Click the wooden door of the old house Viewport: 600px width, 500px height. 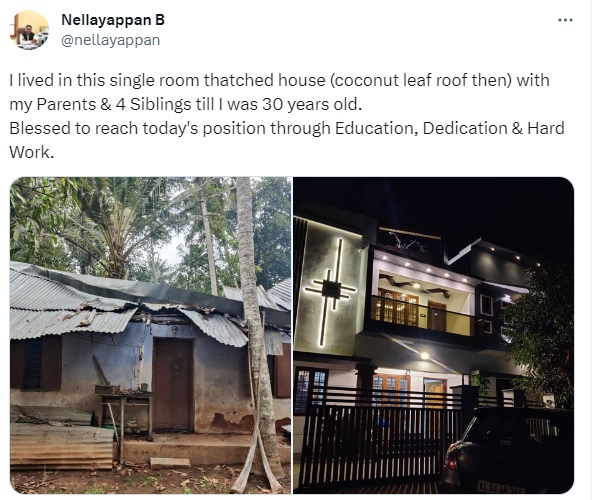point(172,383)
